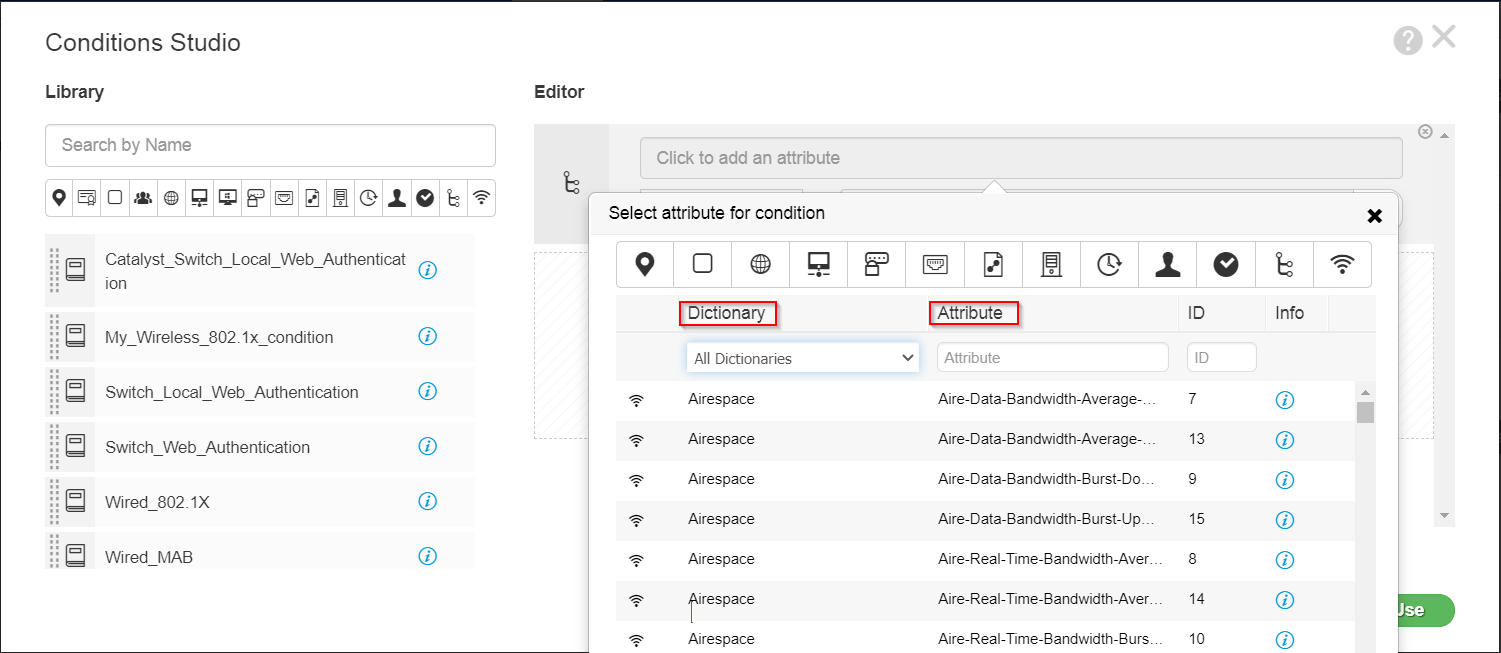This screenshot has width=1501, height=653.
Task: Expand the Dictionary column header
Action: (x=728, y=313)
